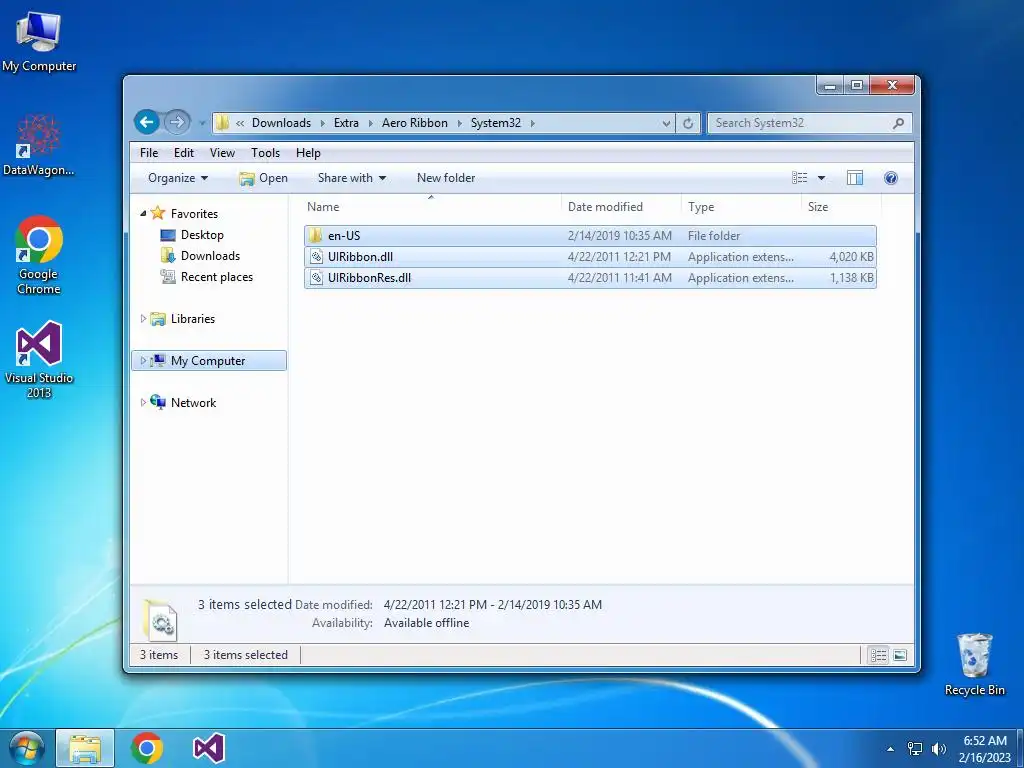
Task: Open the Tools menu
Action: point(265,153)
